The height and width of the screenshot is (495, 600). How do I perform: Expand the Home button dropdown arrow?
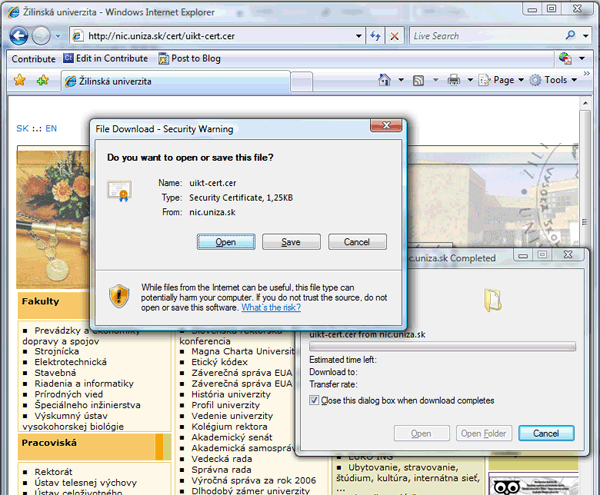click(x=401, y=80)
